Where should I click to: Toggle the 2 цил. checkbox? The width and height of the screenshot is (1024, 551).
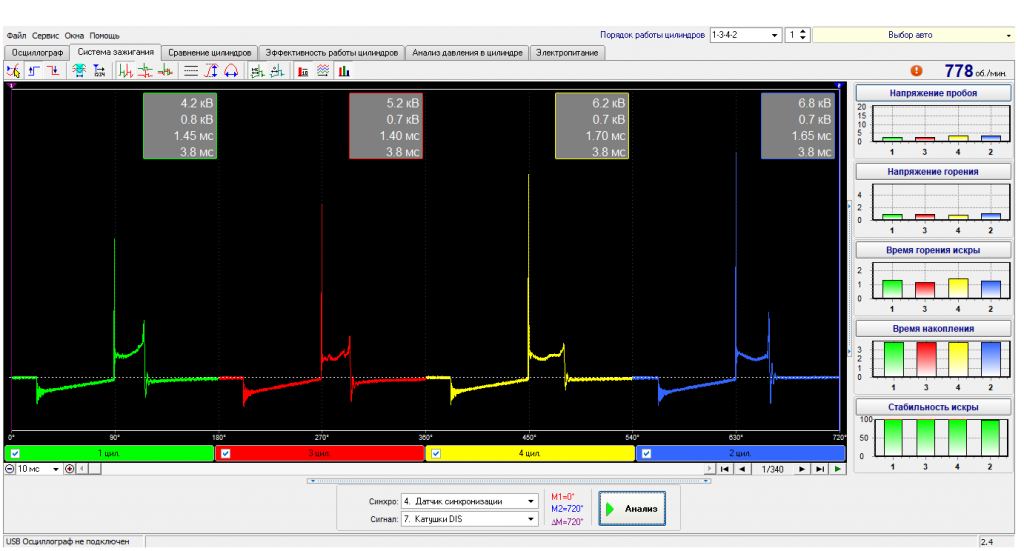(646, 453)
